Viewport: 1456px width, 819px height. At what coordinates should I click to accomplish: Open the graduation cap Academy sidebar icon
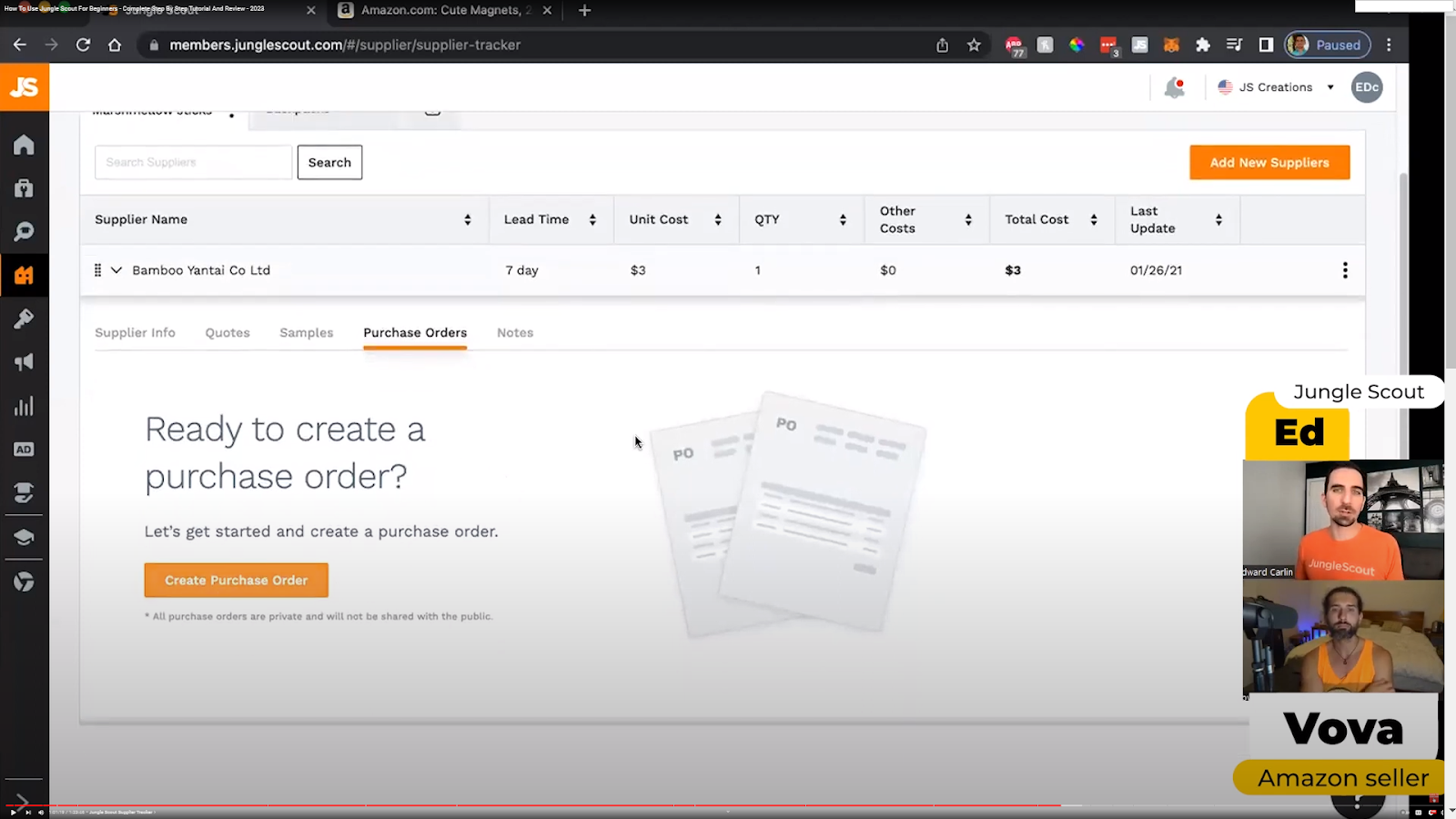click(24, 537)
